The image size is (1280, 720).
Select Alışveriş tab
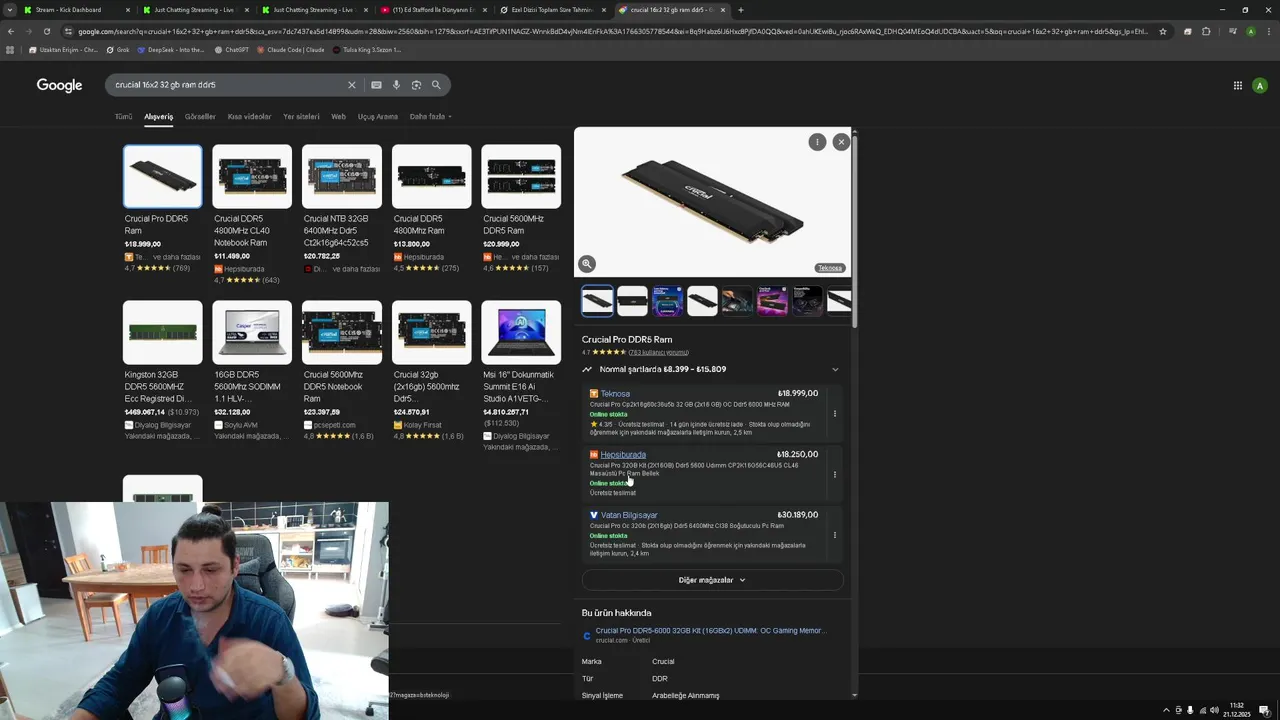coord(158,117)
